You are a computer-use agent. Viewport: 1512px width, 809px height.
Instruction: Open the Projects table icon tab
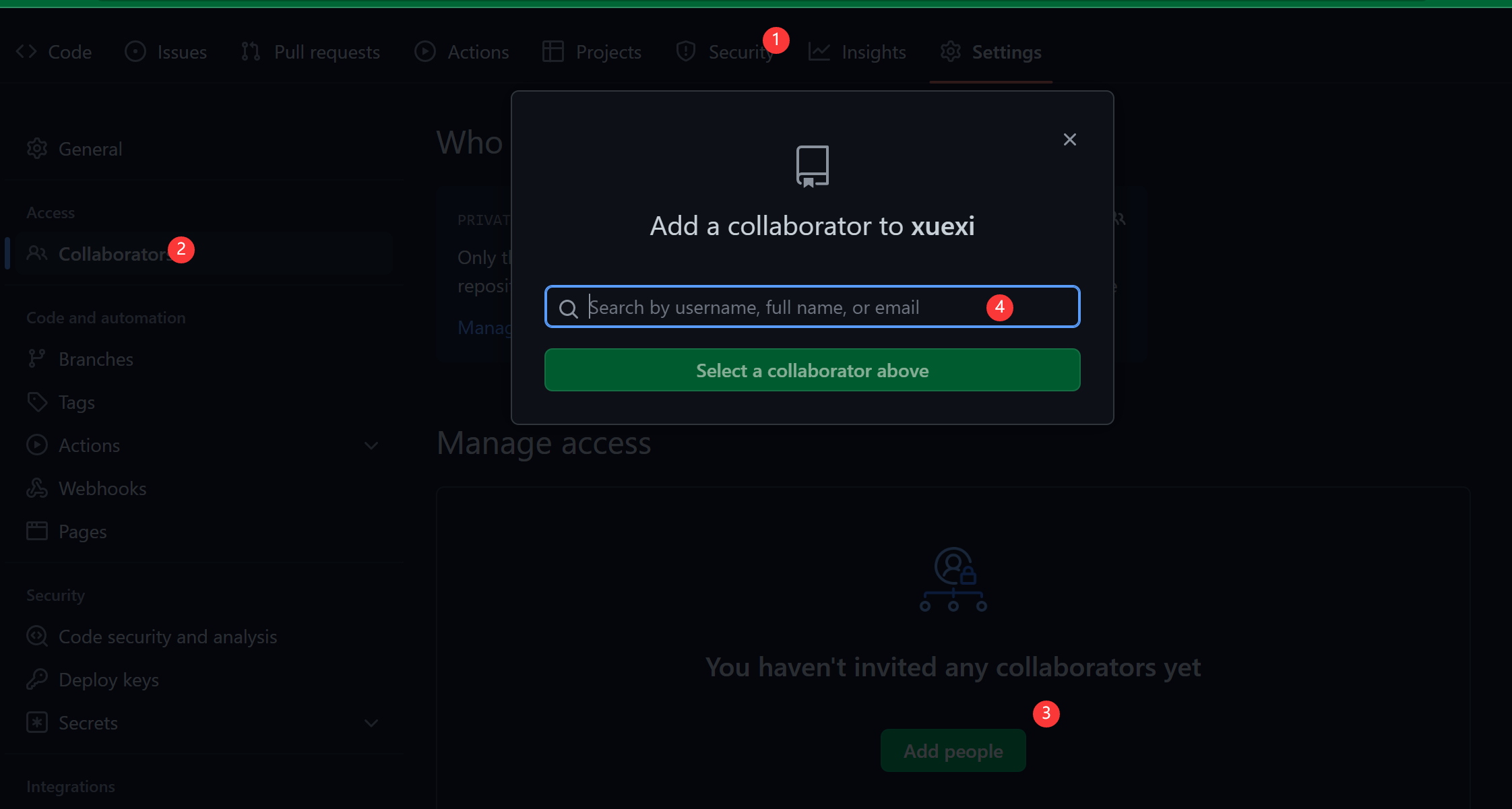tap(553, 52)
